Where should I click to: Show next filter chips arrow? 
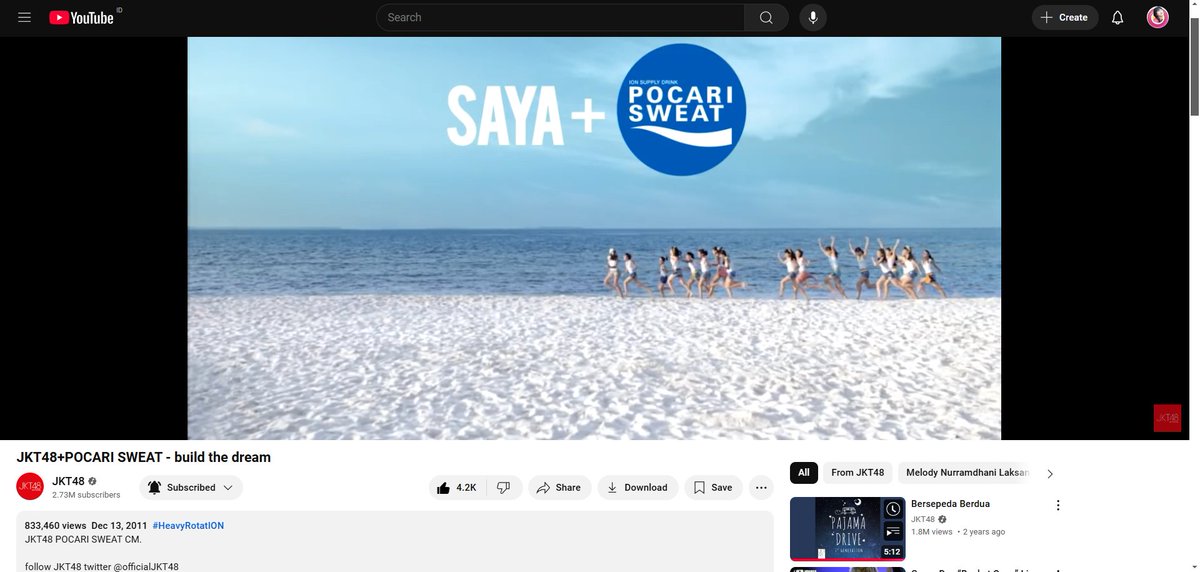1050,474
